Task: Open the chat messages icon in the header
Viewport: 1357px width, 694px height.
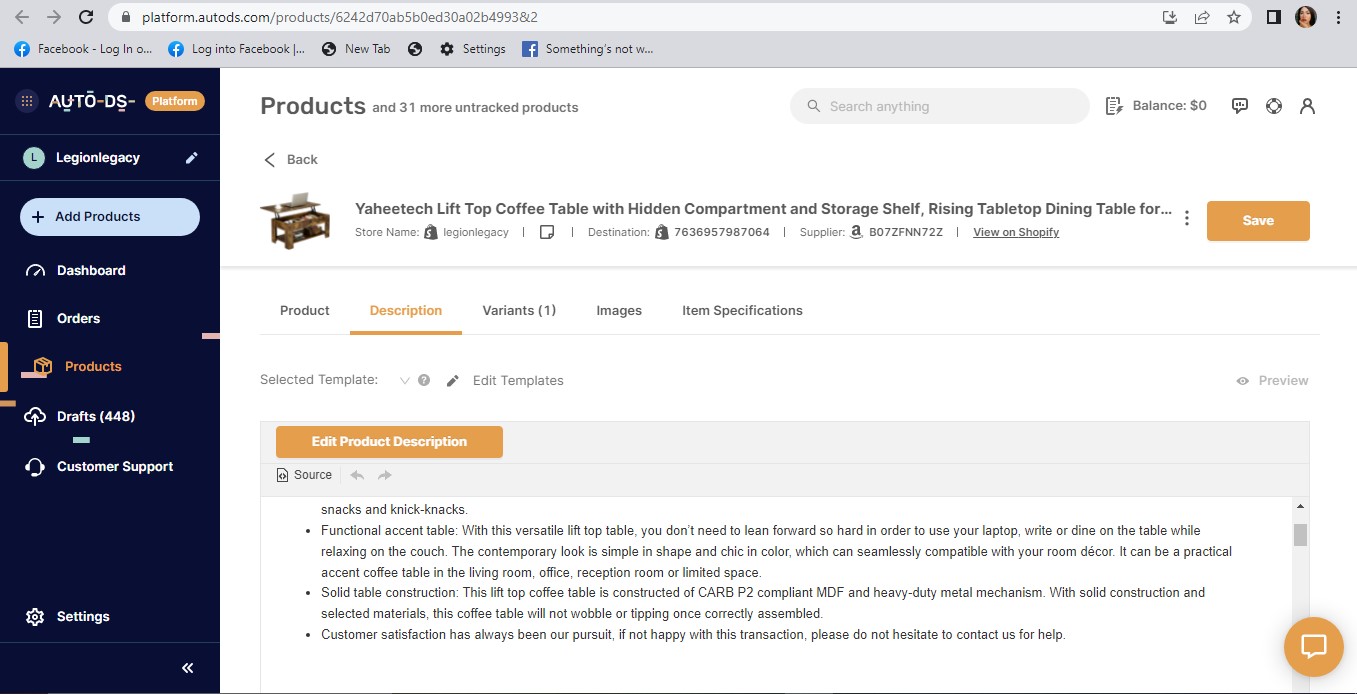Action: 1240,106
